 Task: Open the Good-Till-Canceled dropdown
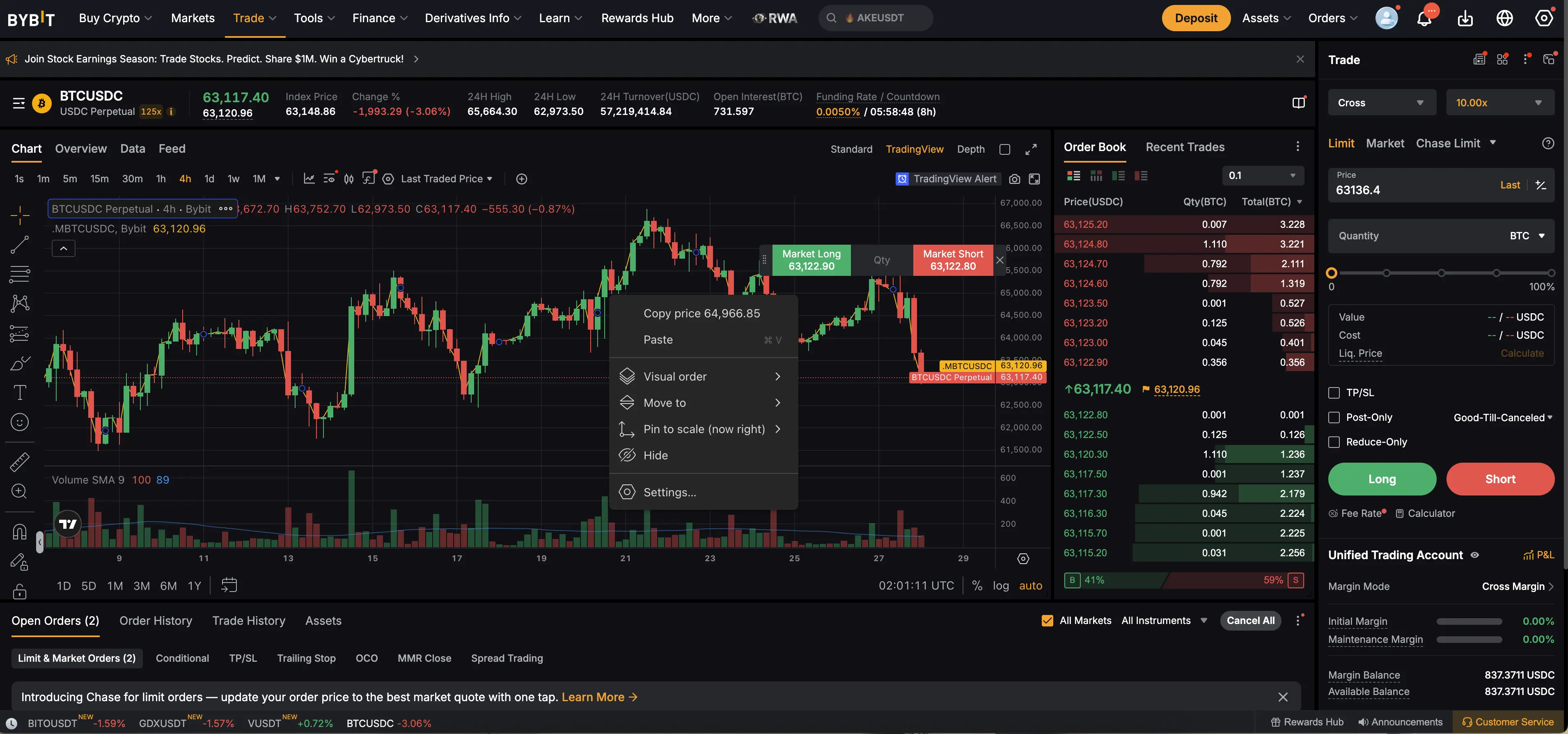[x=1503, y=417]
